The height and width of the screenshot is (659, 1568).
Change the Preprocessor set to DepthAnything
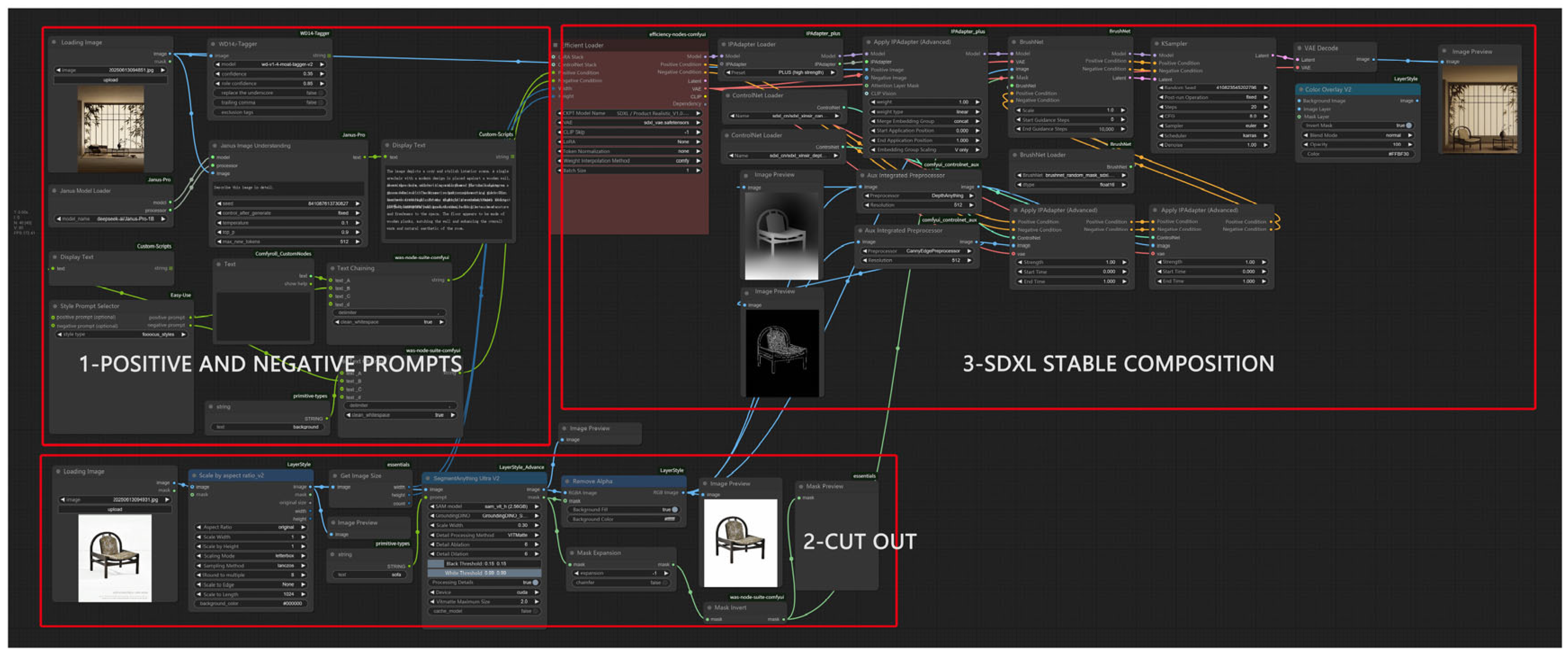pyautogui.click(x=919, y=196)
